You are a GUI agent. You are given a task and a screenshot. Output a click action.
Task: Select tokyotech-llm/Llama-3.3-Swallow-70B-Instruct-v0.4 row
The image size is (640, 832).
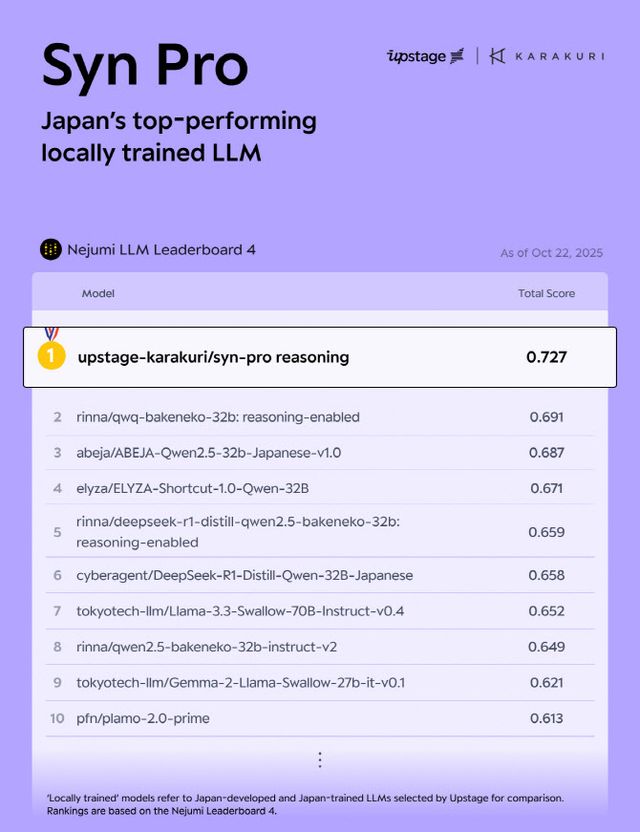pyautogui.click(x=240, y=611)
